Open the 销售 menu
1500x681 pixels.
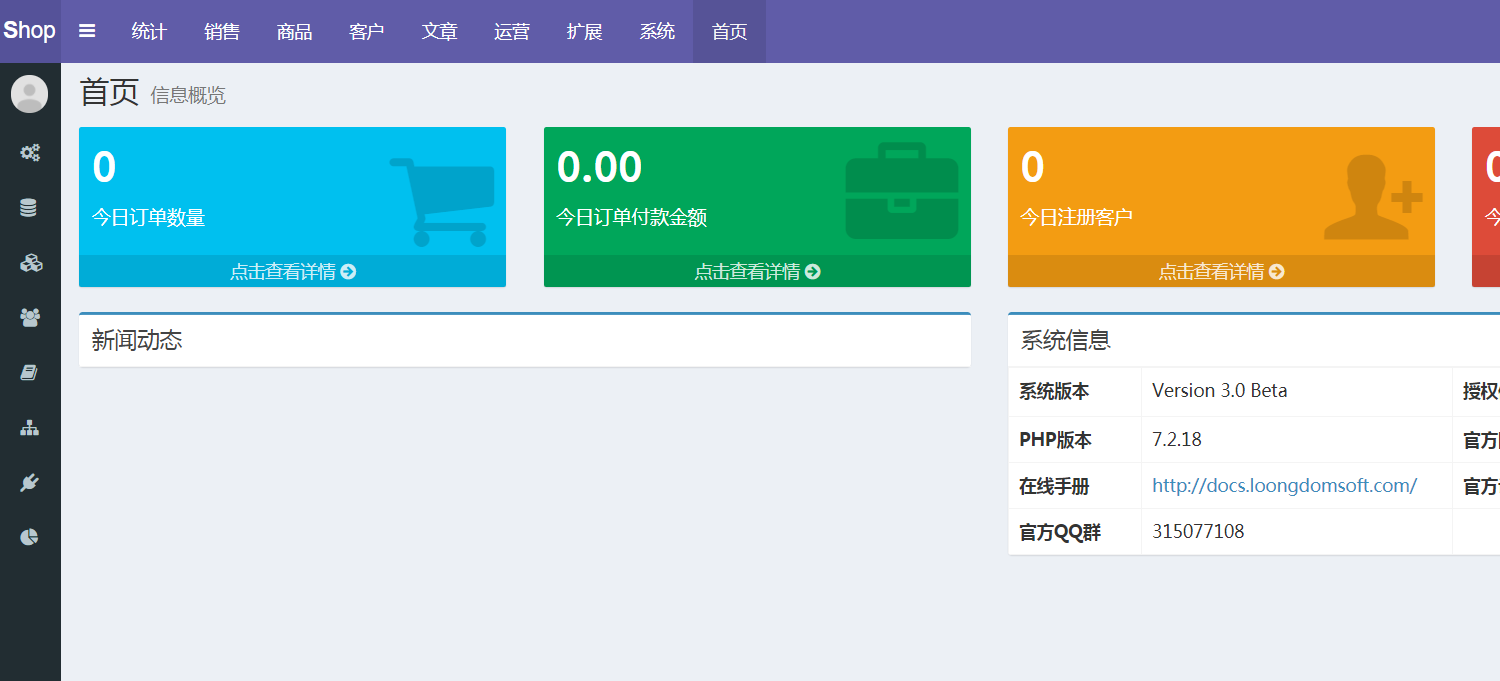click(222, 31)
